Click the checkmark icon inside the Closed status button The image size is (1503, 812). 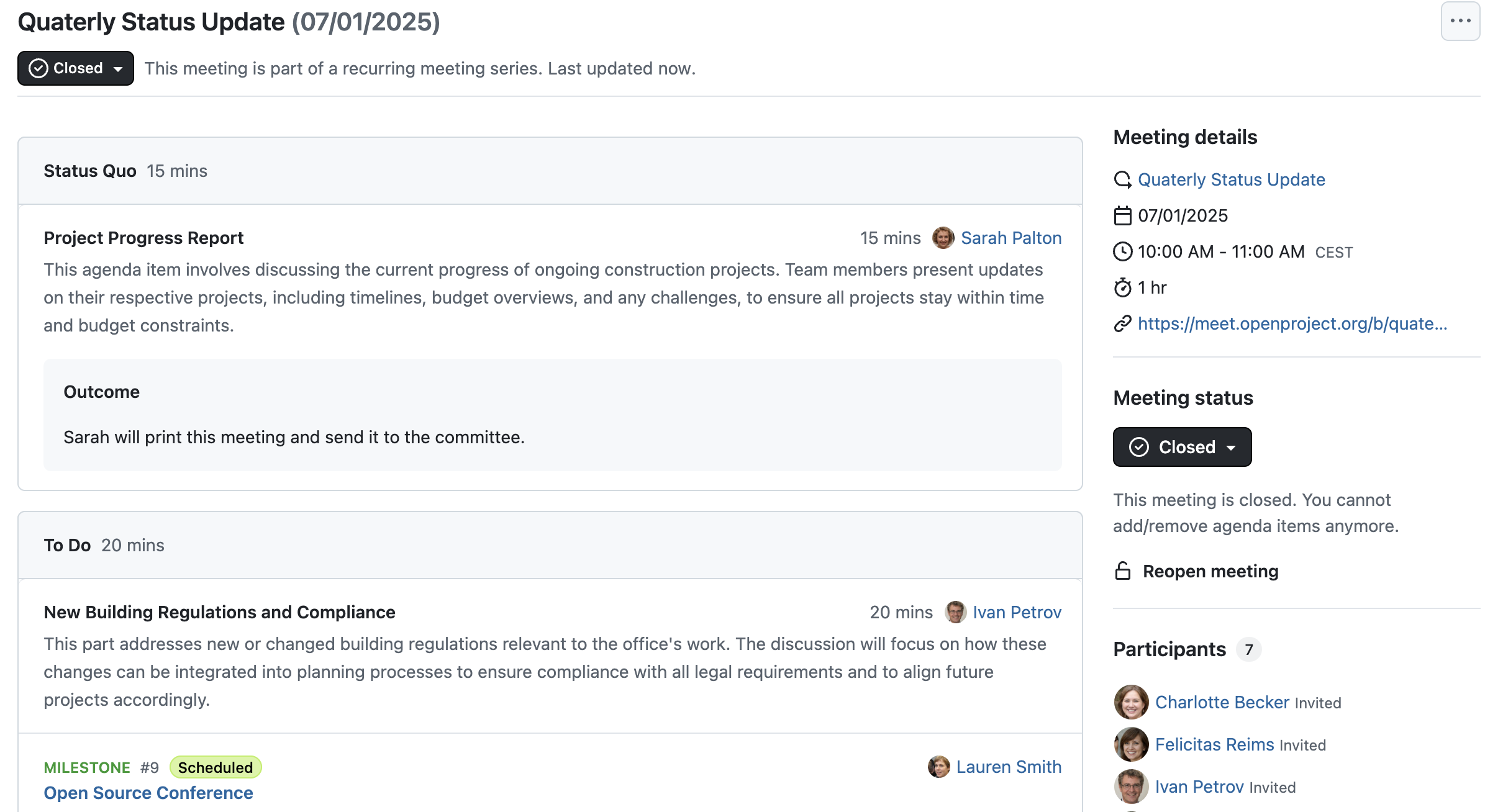pos(39,68)
